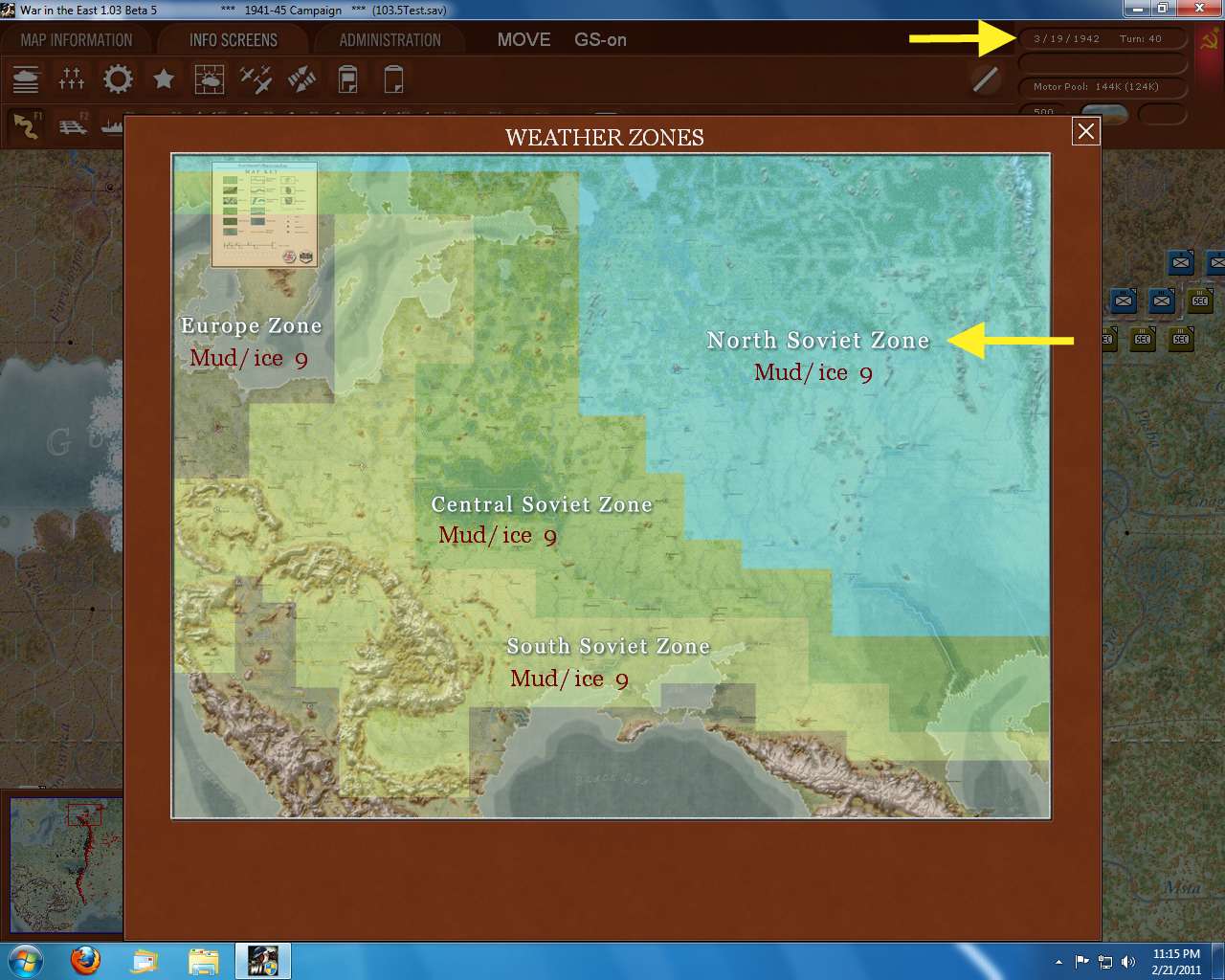Click the strategic minimap thumbnail

click(x=65, y=866)
